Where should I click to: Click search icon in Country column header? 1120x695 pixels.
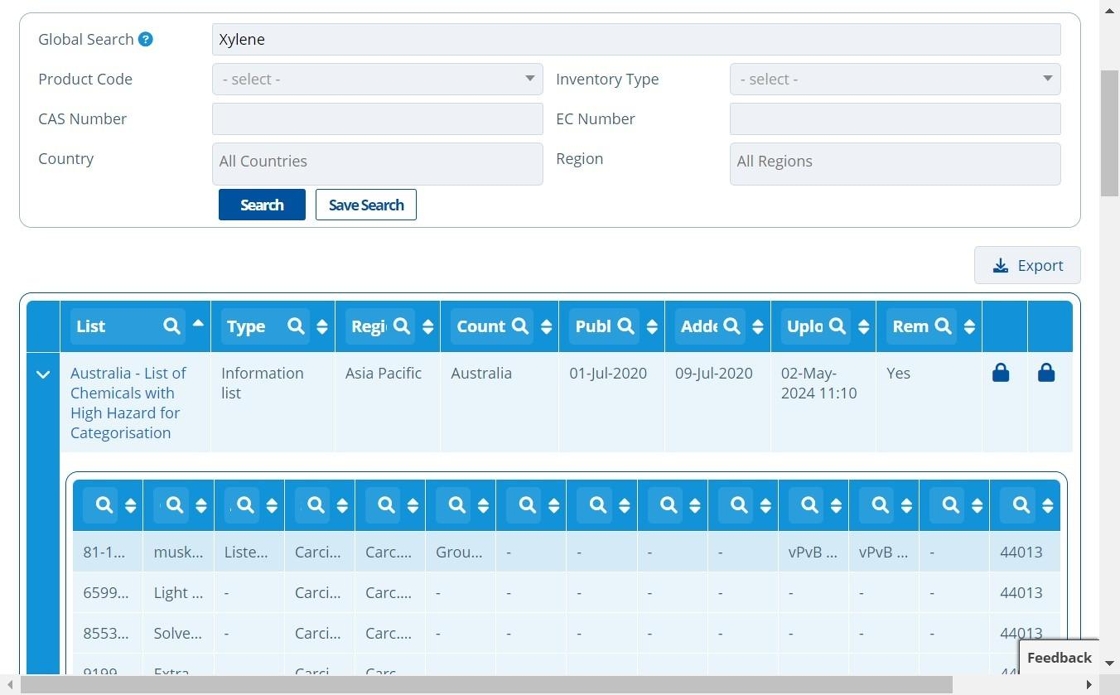tap(520, 326)
